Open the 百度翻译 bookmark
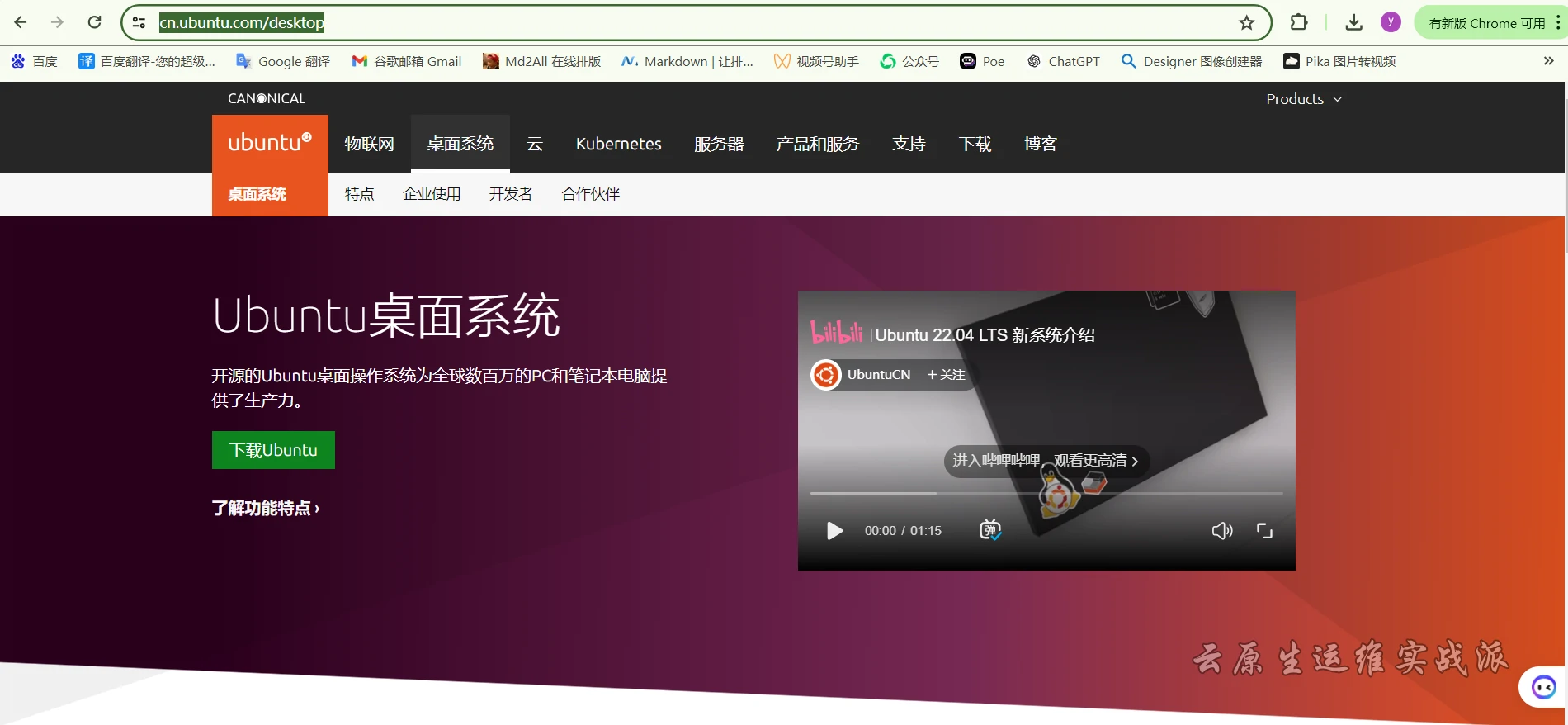Viewport: 1568px width, 725px height. pyautogui.click(x=147, y=61)
